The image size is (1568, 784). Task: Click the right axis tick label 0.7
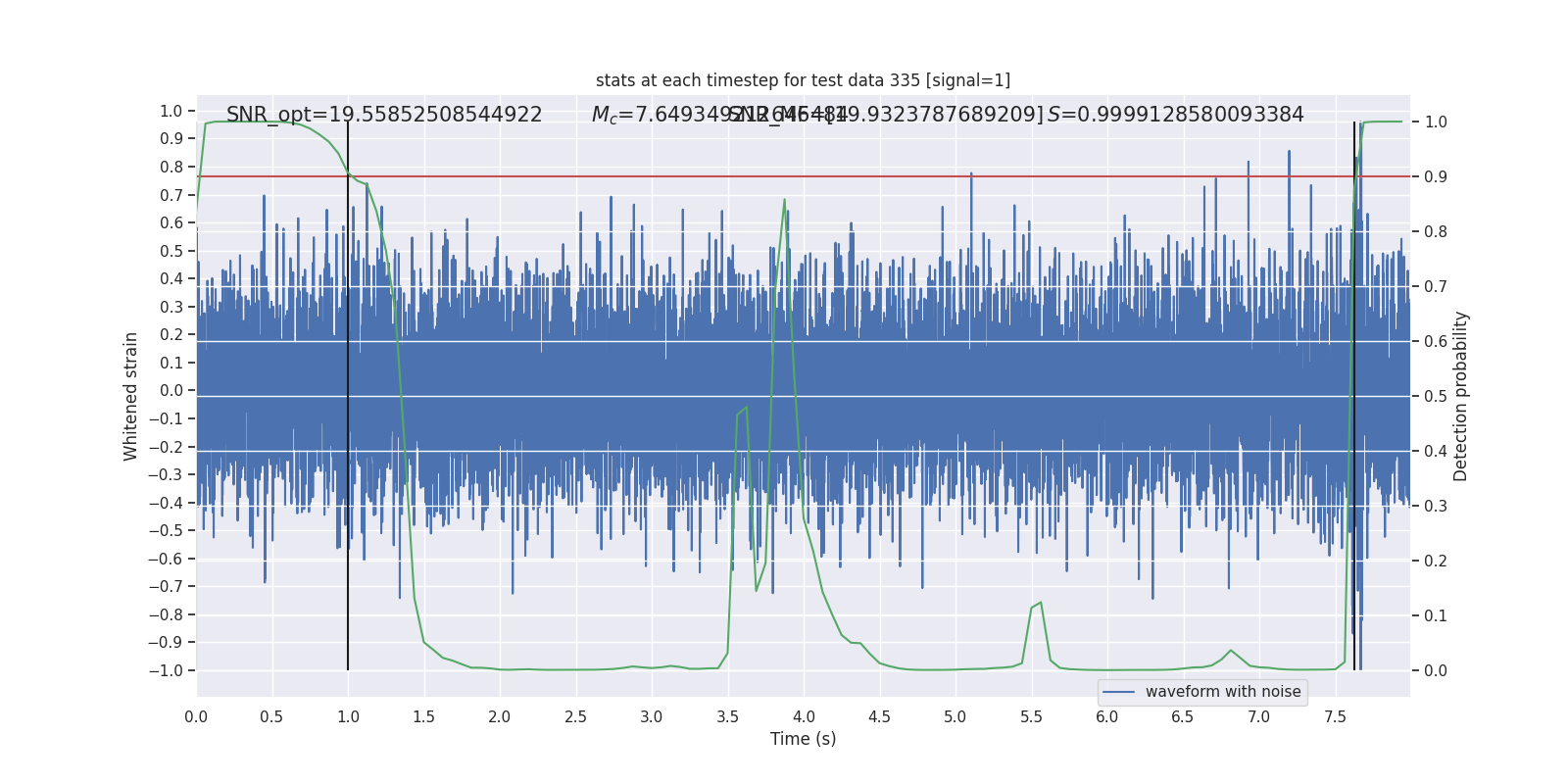pyautogui.click(x=1436, y=286)
